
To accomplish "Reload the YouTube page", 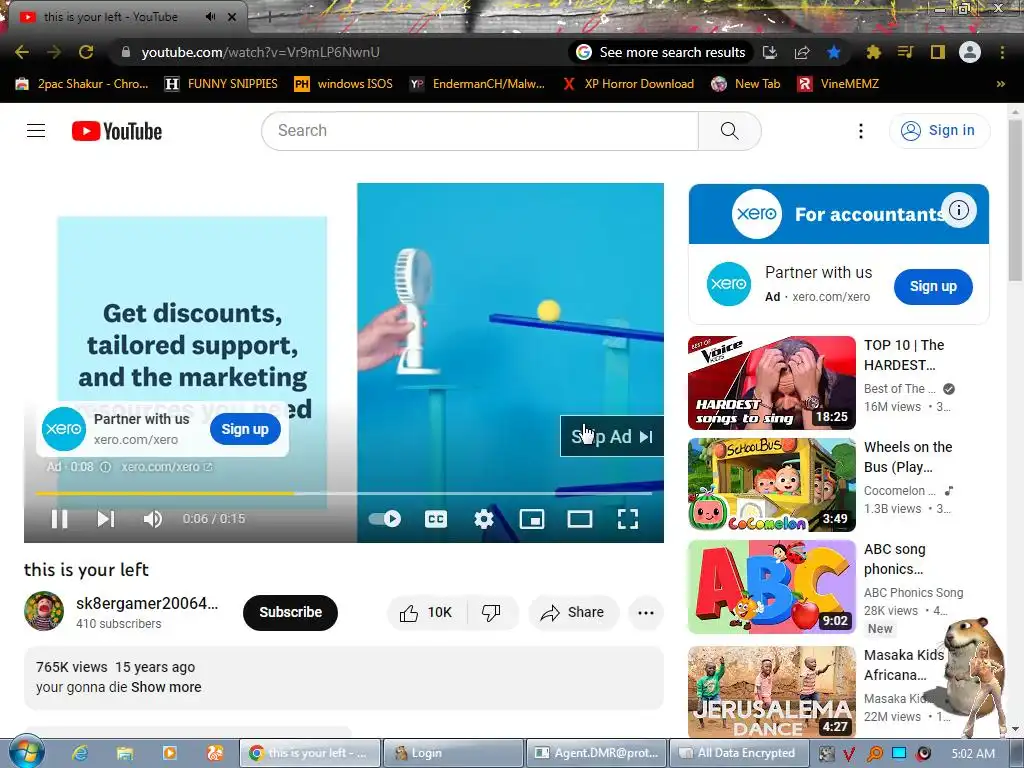I will (86, 52).
